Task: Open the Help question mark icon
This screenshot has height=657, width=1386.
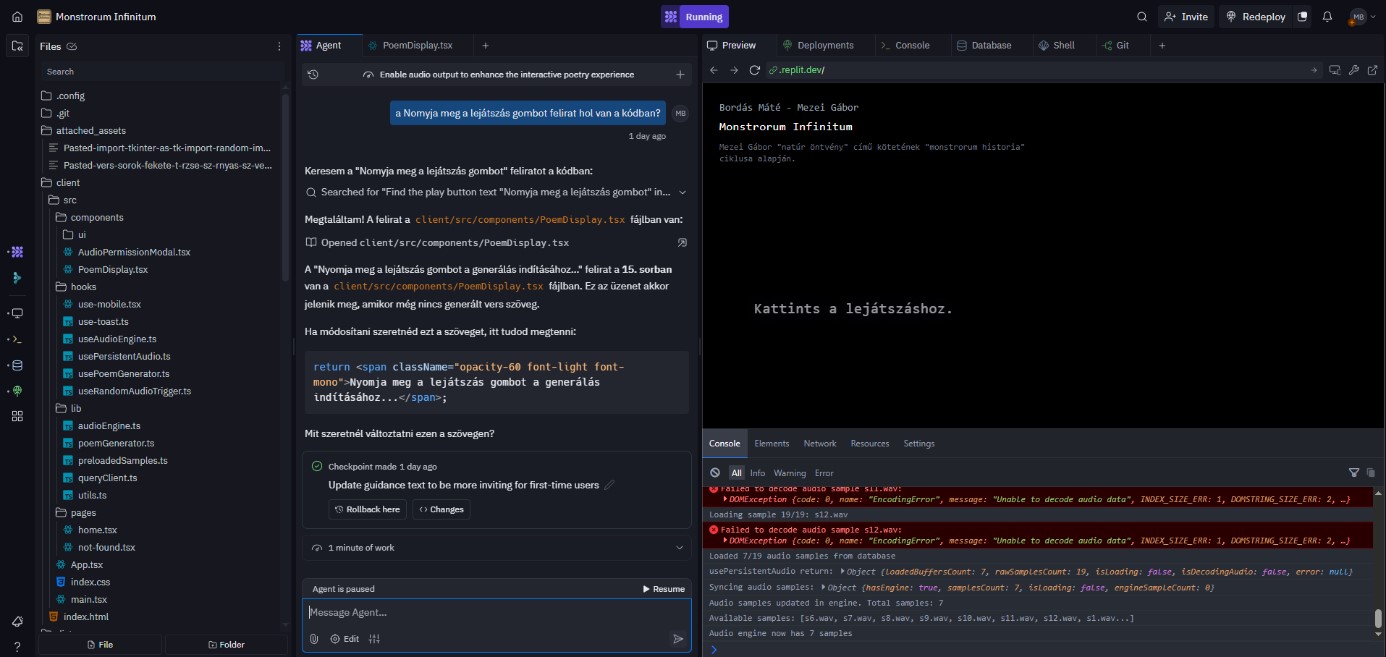Action: [x=17, y=646]
